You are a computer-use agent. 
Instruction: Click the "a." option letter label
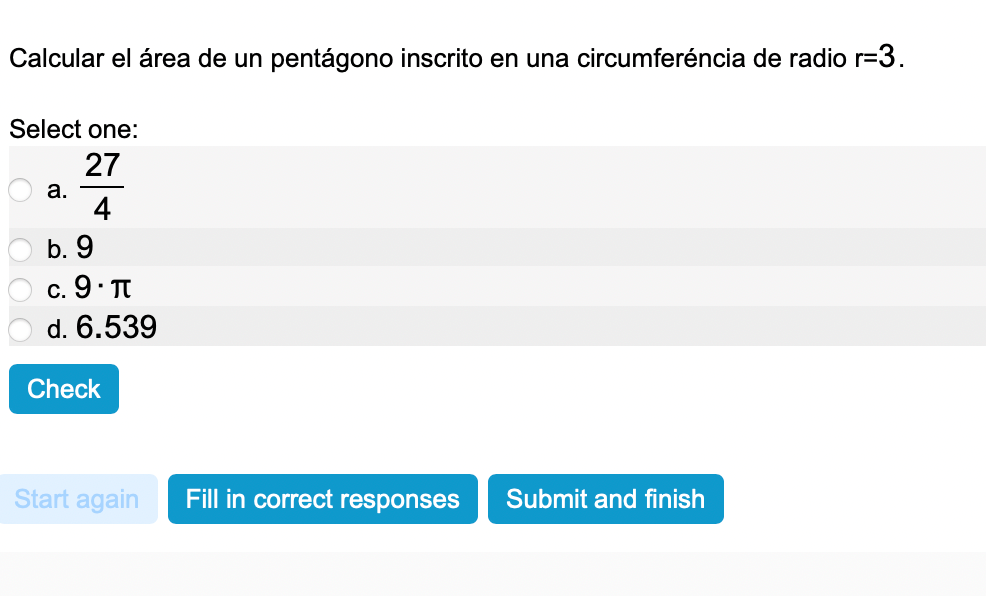tap(58, 190)
